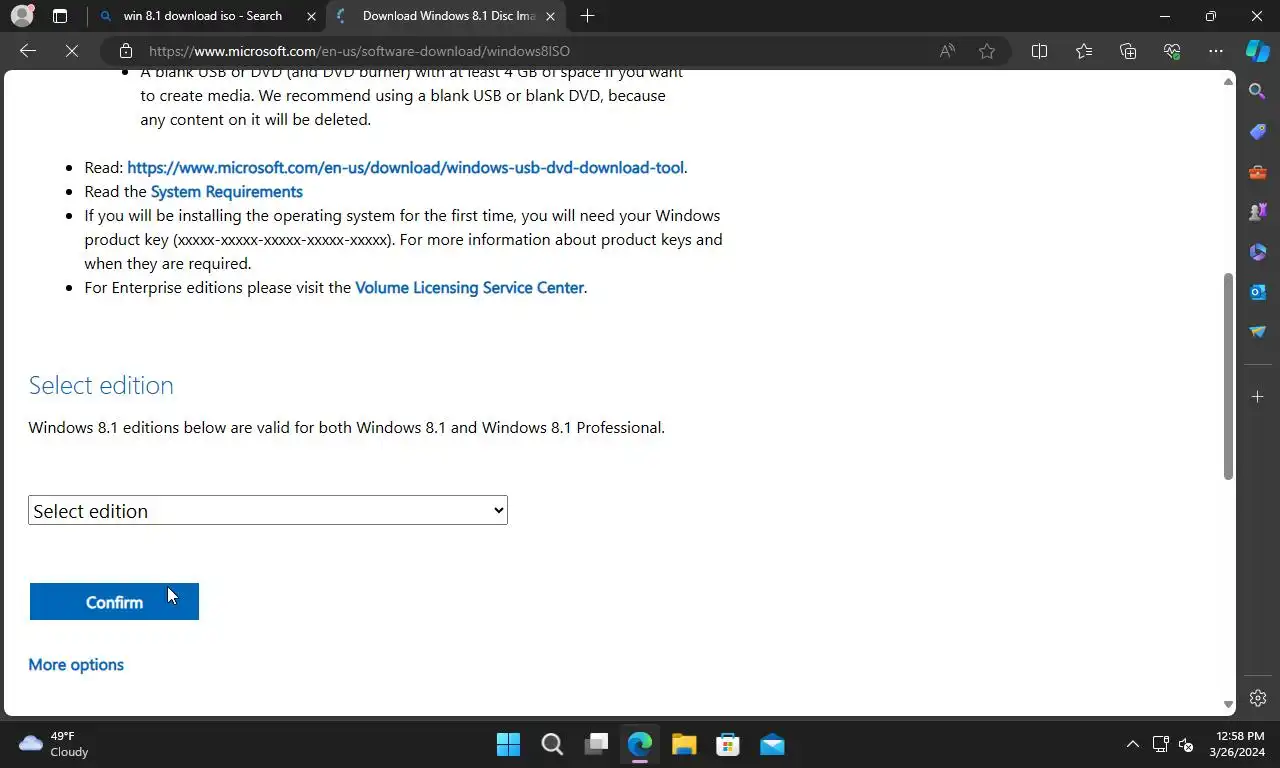Click the scrollbar up arrow
The width and height of the screenshot is (1280, 768).
1229,81
